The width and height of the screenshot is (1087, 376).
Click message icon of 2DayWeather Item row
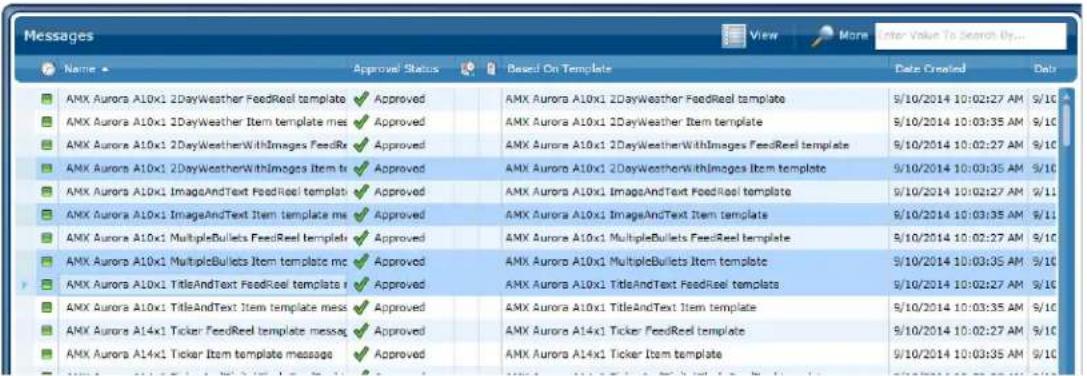tap(47, 122)
